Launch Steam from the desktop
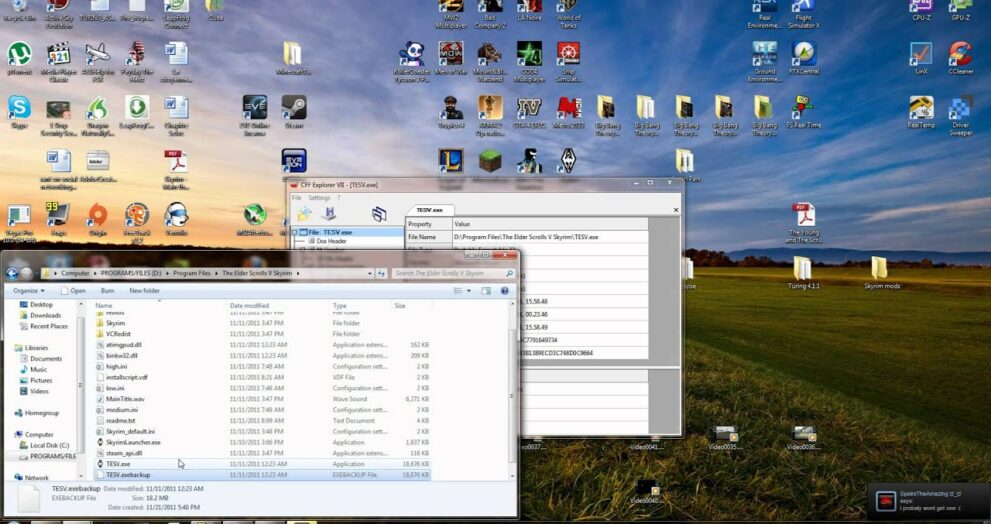The height and width of the screenshot is (524, 991). [x=294, y=107]
